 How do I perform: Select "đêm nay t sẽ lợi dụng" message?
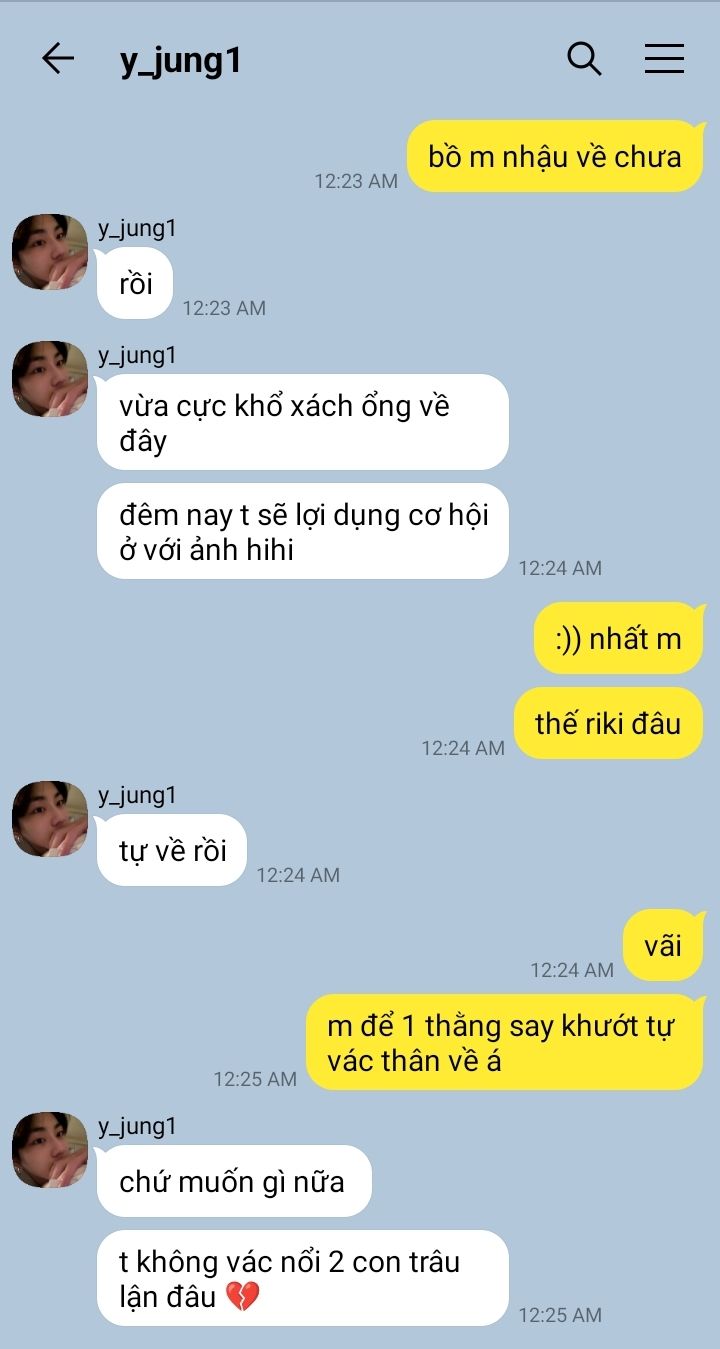(303, 531)
